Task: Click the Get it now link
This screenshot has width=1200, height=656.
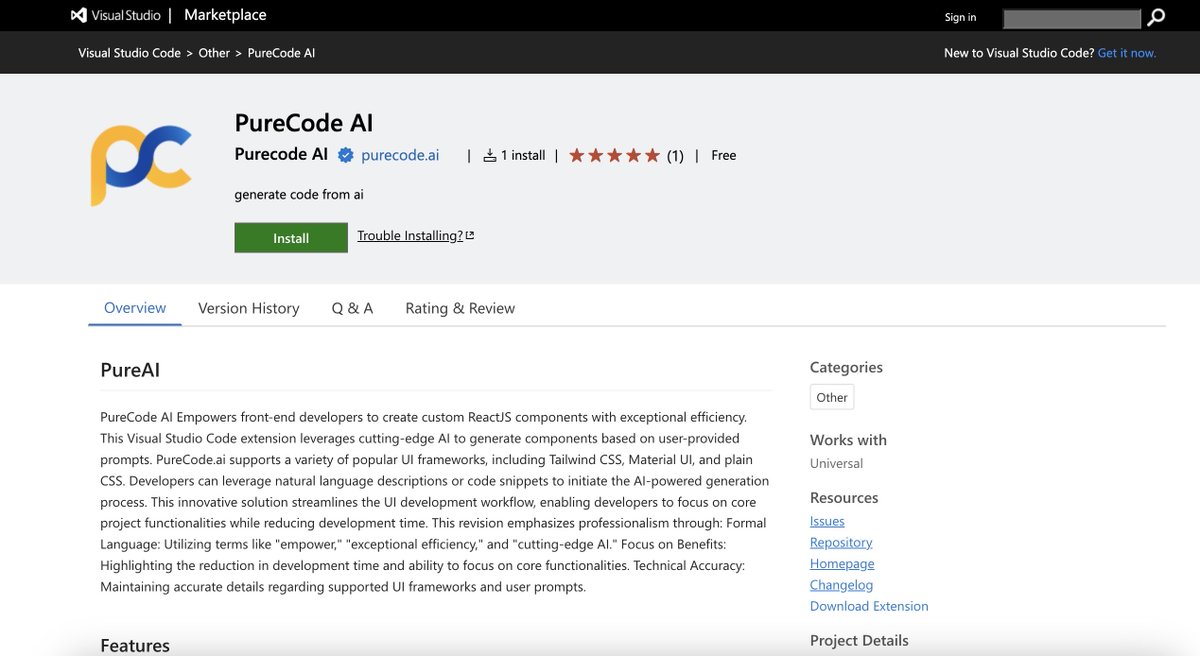Action: tap(1127, 53)
